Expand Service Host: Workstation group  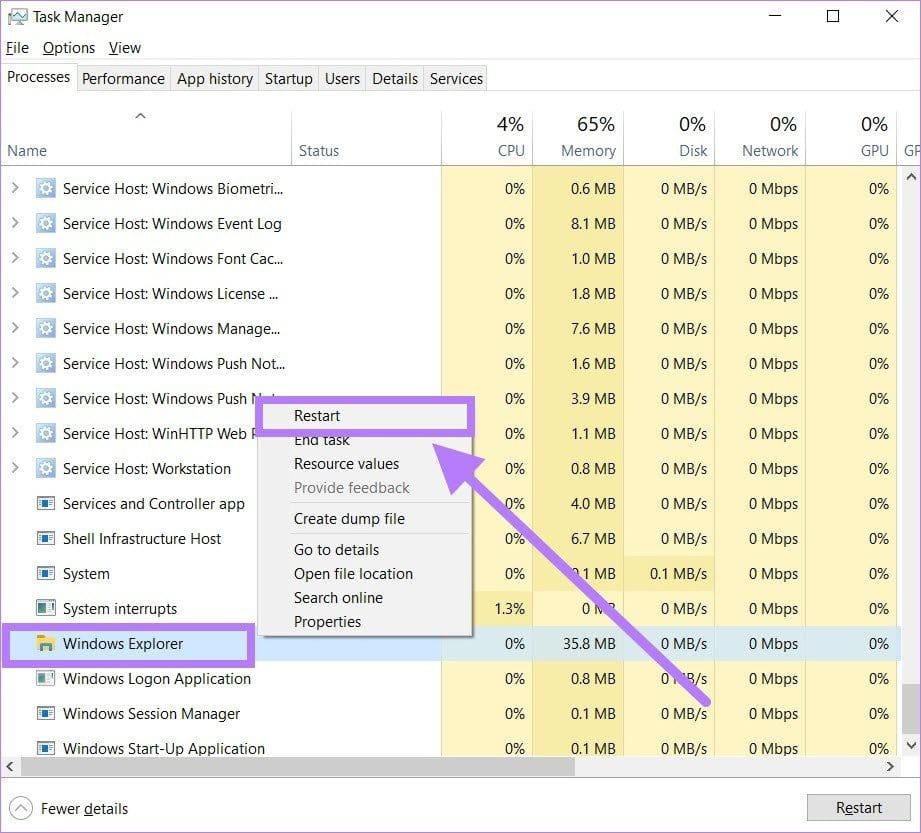point(15,468)
